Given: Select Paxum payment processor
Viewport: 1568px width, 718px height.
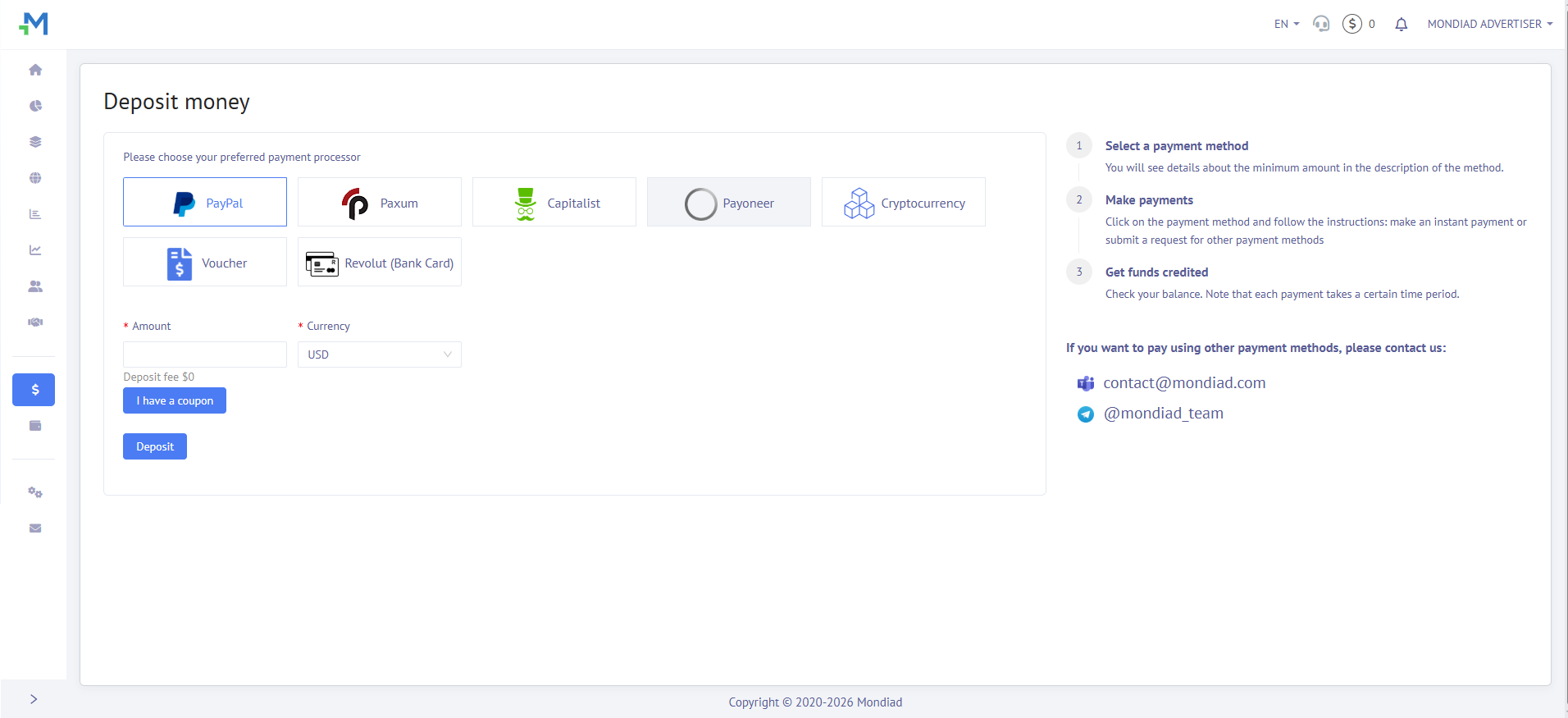Looking at the screenshot, I should pos(380,202).
